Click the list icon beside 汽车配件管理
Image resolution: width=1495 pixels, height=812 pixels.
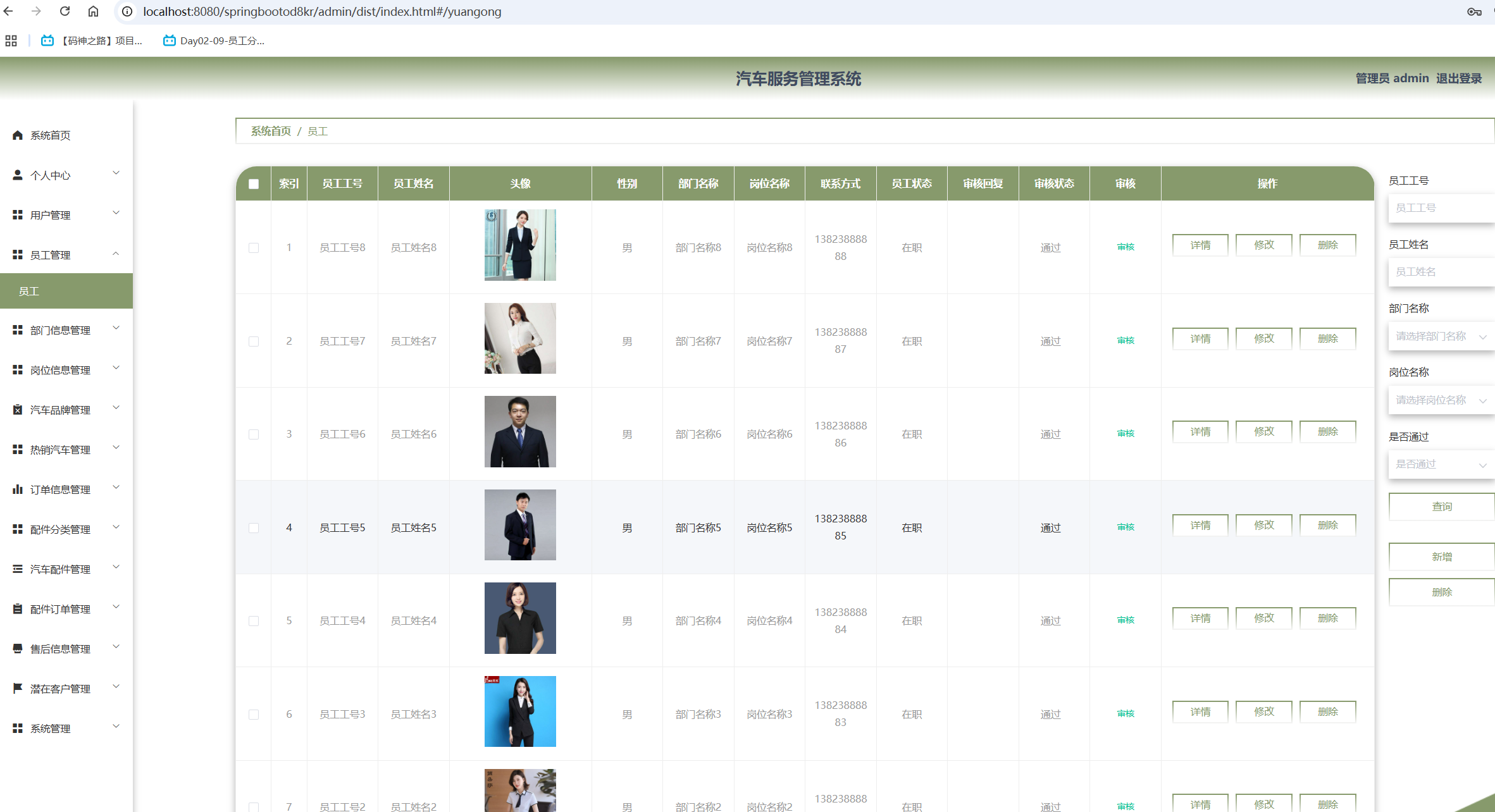tap(18, 569)
